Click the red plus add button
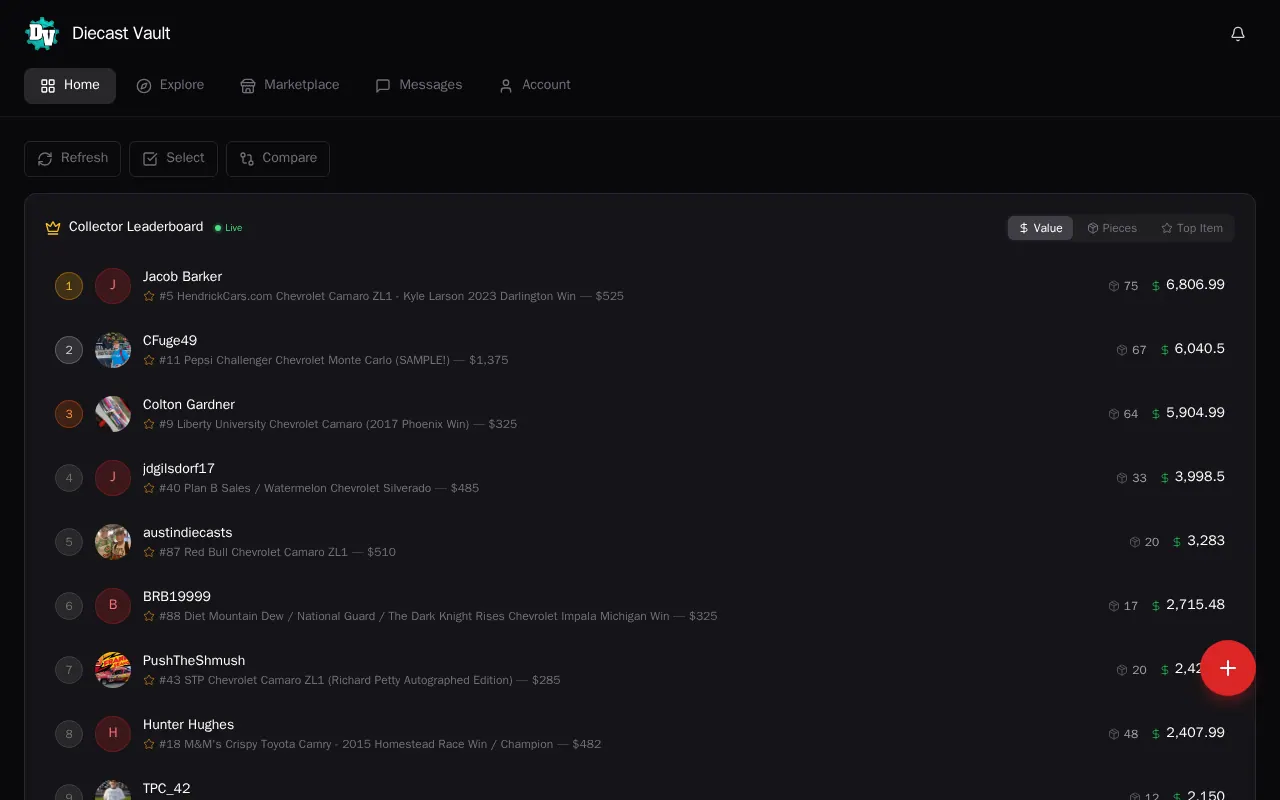Image resolution: width=1280 pixels, height=800 pixels. point(1228,668)
